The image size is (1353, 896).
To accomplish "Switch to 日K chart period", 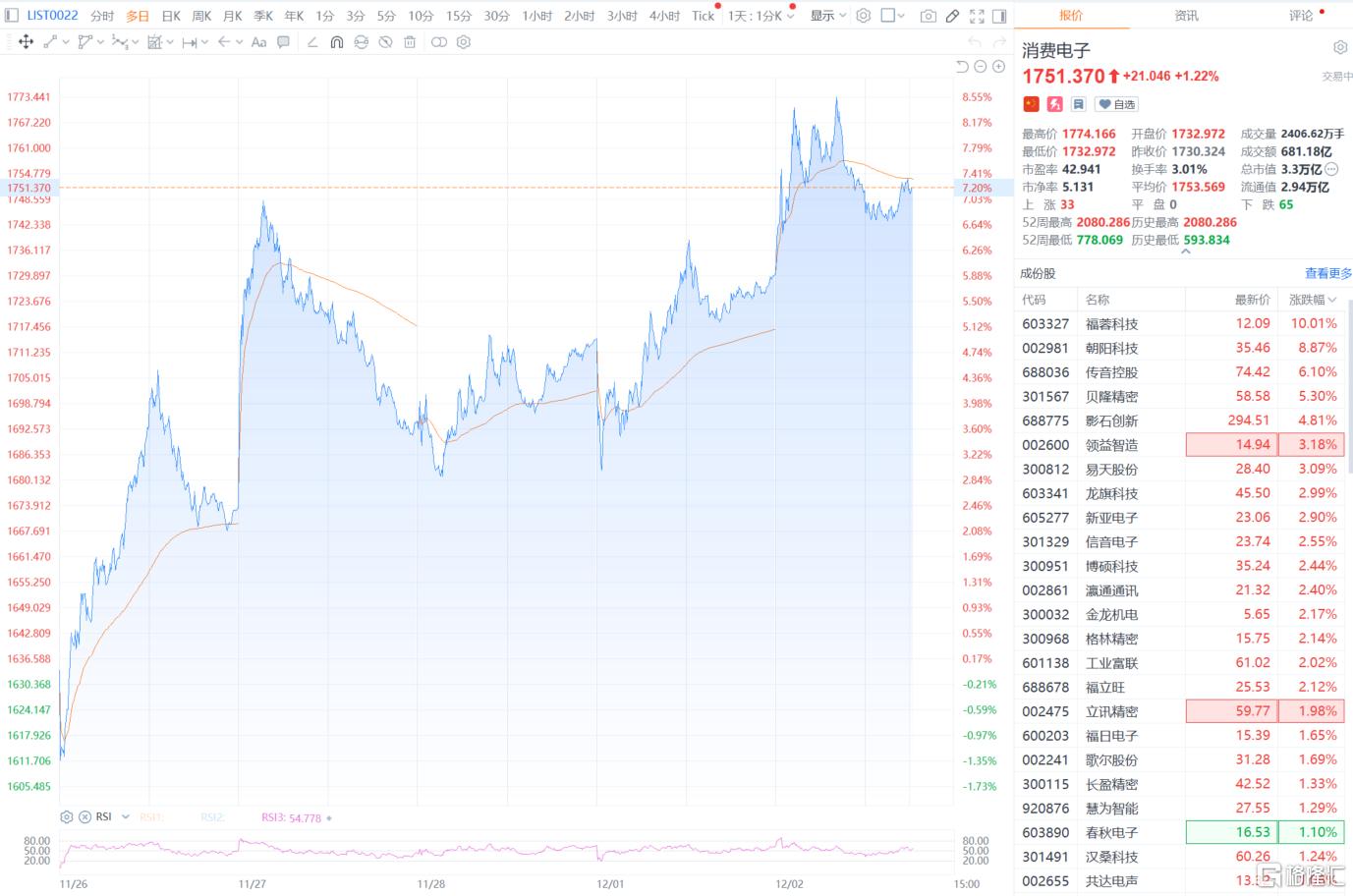I will click(x=171, y=16).
